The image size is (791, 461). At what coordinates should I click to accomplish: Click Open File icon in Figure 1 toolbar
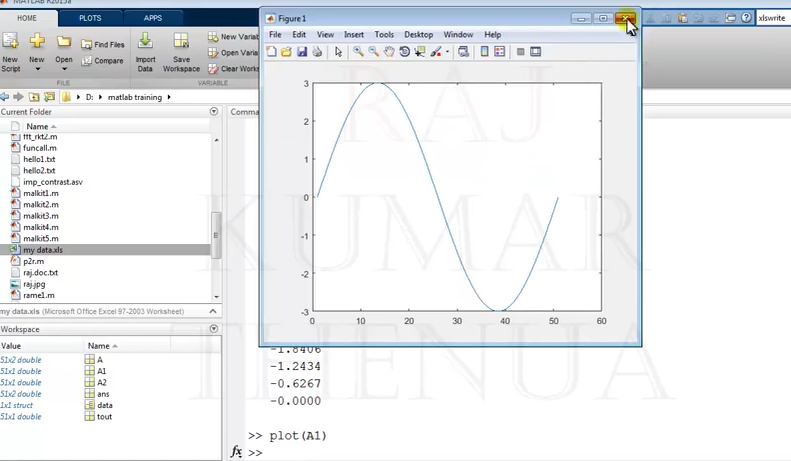(x=287, y=51)
